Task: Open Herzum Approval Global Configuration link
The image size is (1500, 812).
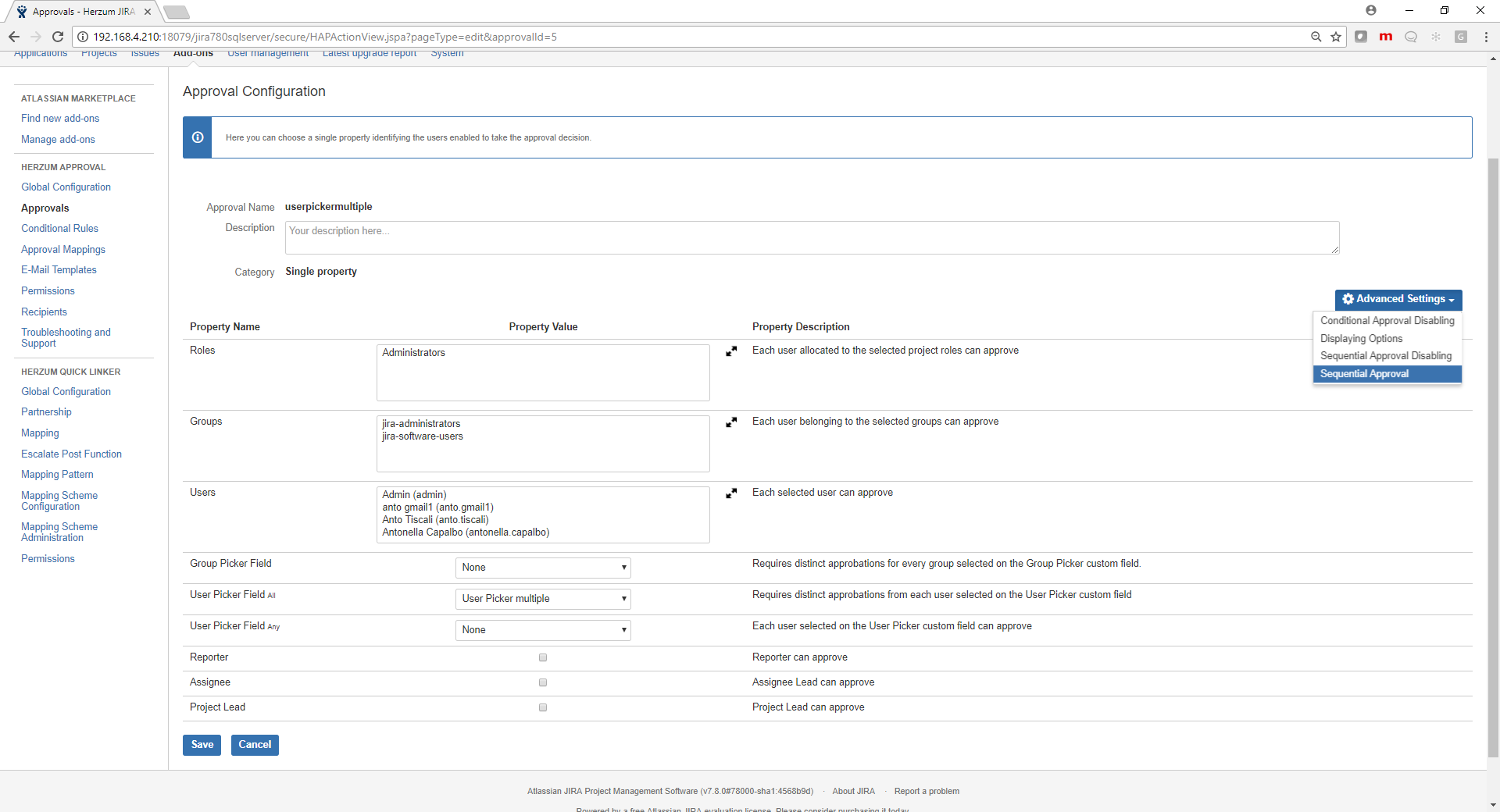Action: (x=66, y=187)
